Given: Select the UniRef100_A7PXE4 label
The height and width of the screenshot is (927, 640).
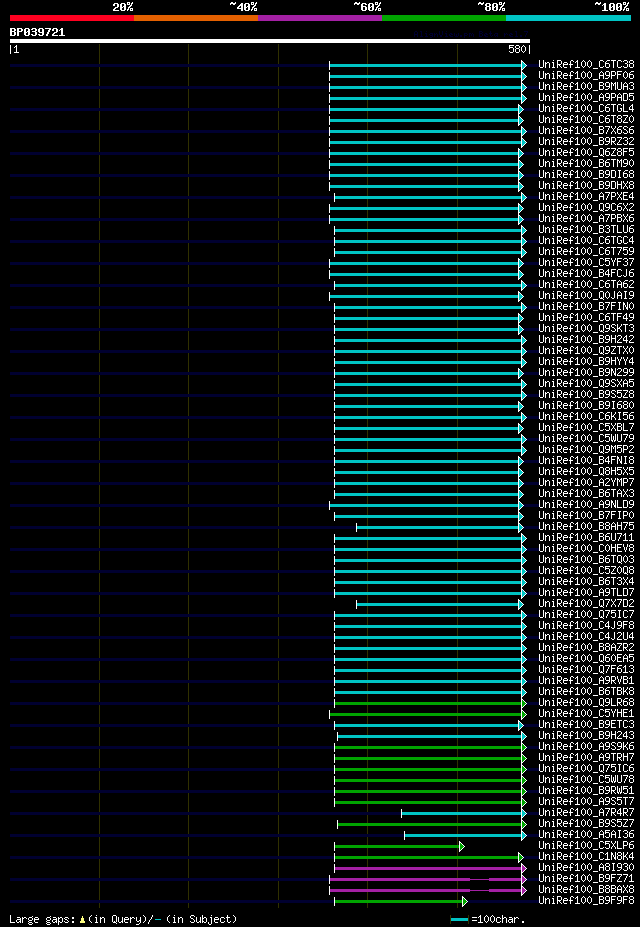Looking at the screenshot, I should pos(586,197).
